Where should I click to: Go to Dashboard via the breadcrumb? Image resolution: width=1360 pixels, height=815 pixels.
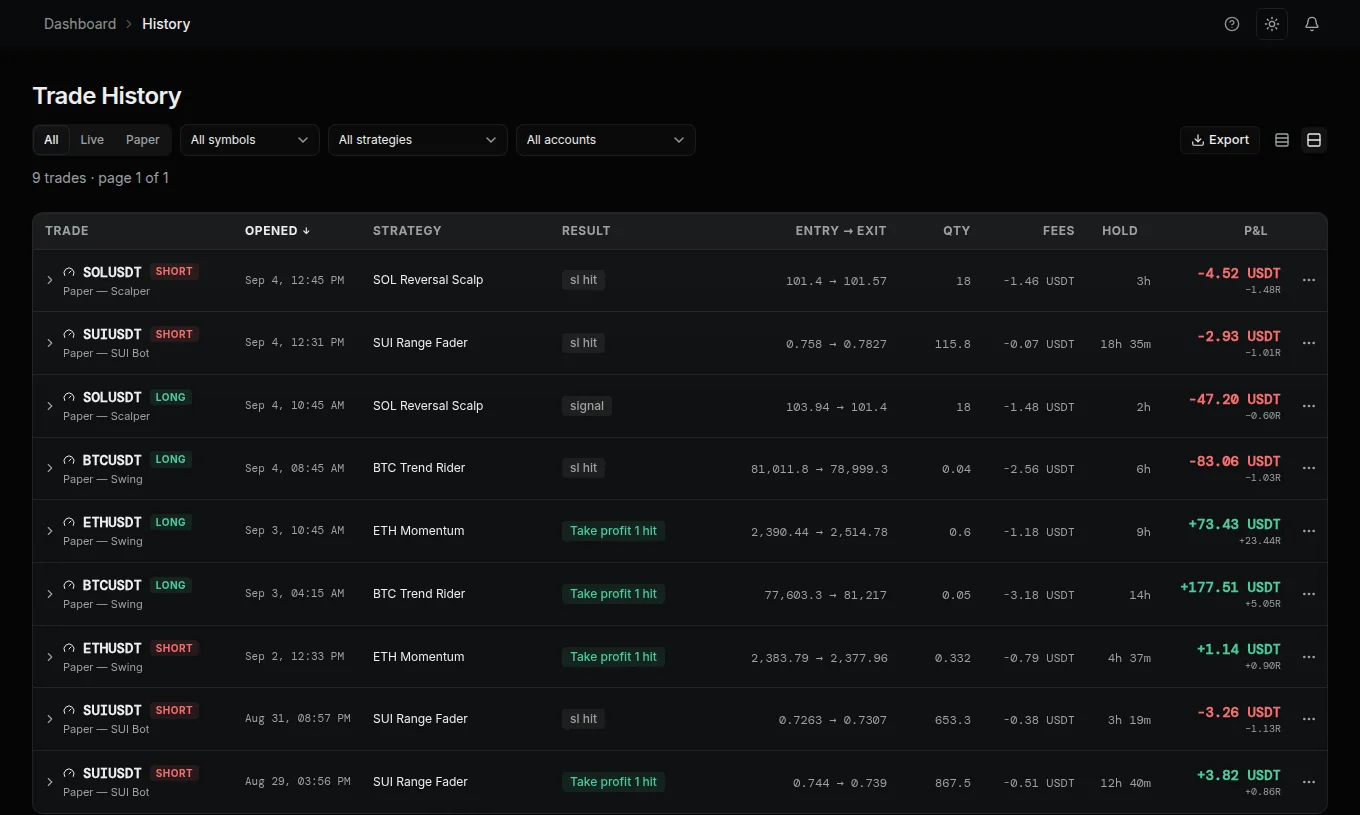coord(80,24)
